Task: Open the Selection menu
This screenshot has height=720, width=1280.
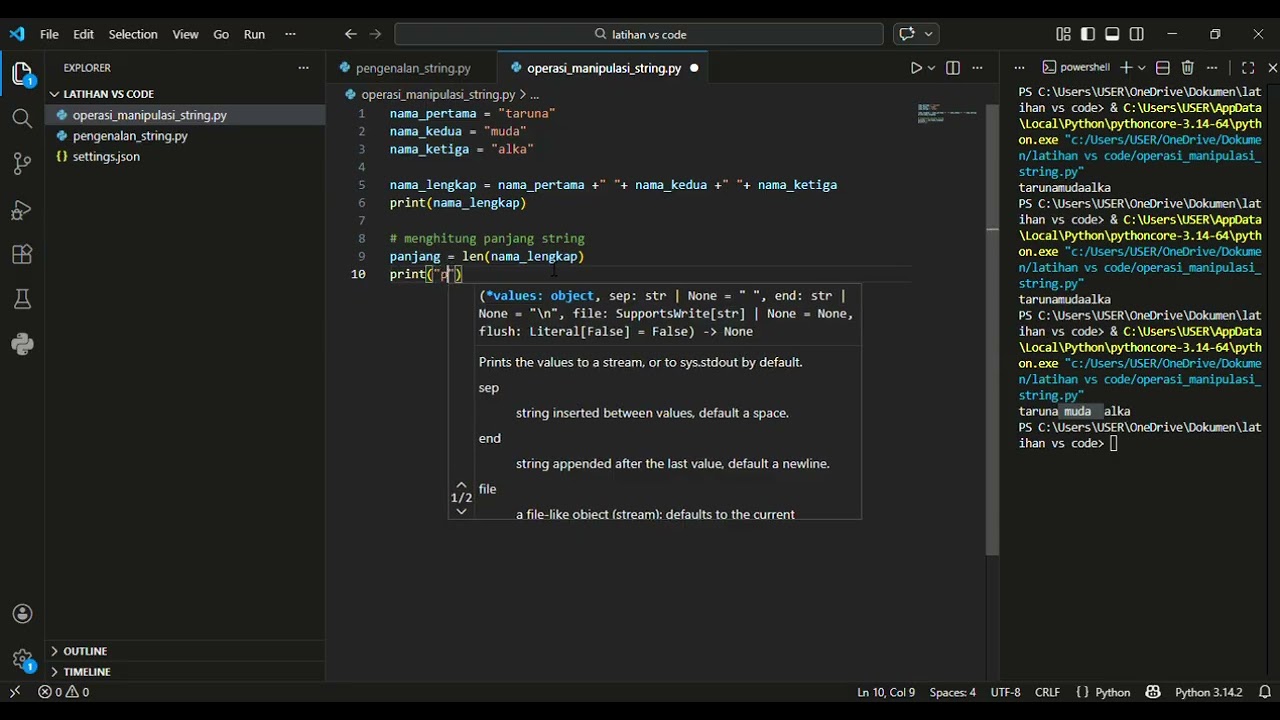Action: [x=133, y=34]
